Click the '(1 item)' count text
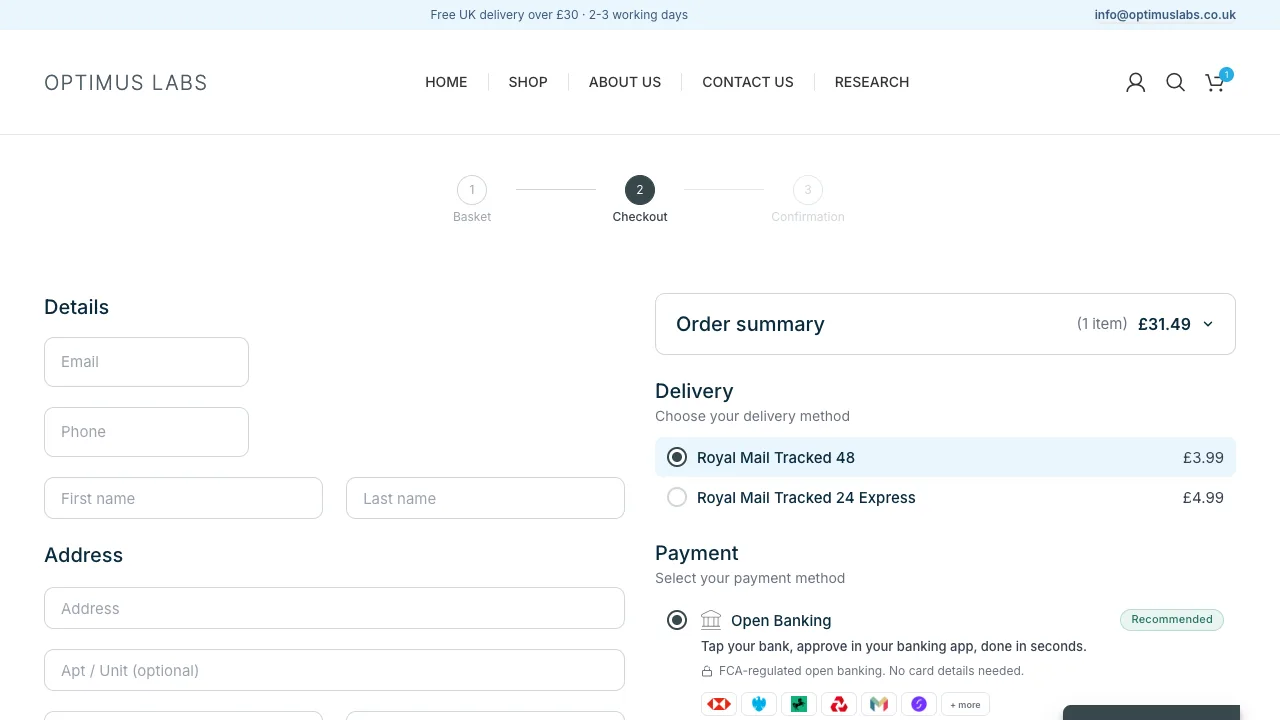Screen dimensions: 1280x720 [1102, 324]
